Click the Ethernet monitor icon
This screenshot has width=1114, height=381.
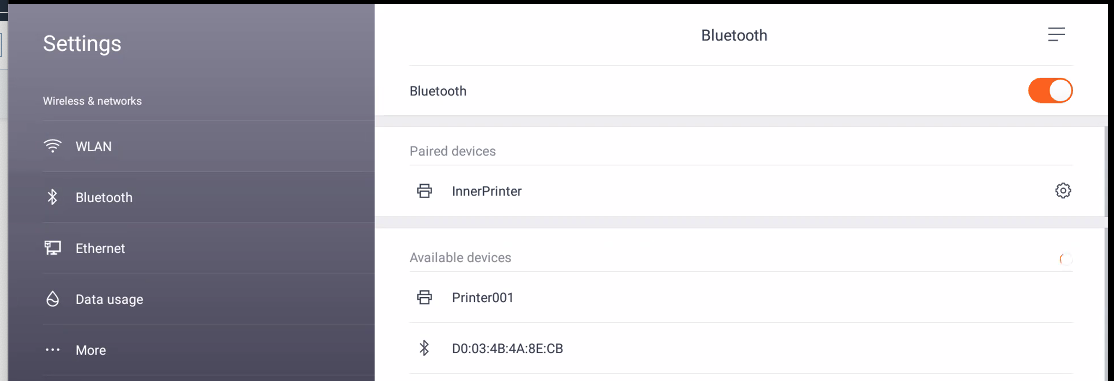[52, 248]
